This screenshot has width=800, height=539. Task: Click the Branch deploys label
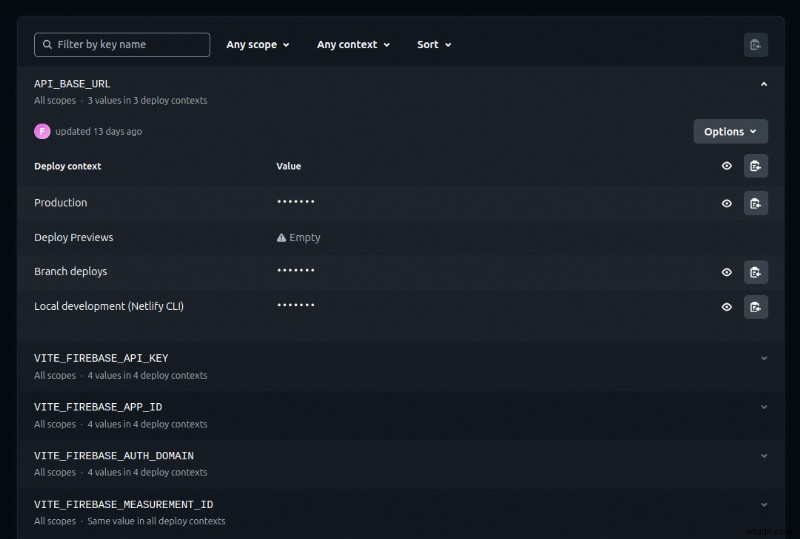tap(70, 272)
